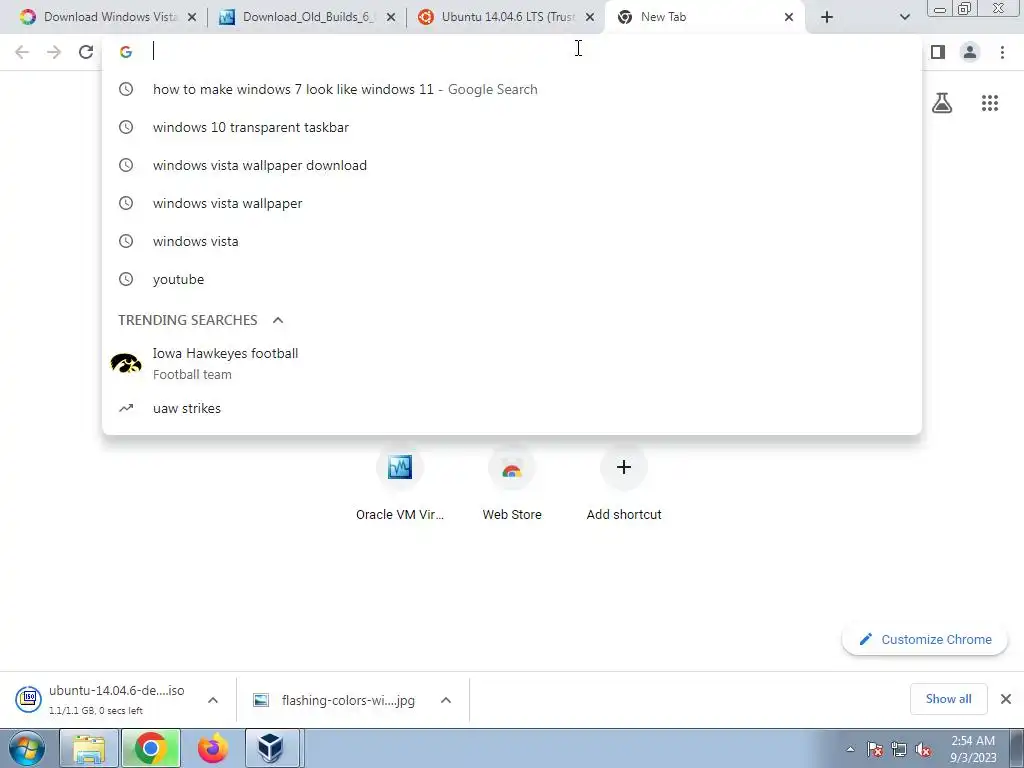Screen dimensions: 1024x768
Task: Reload the current page
Action: pos(86,52)
